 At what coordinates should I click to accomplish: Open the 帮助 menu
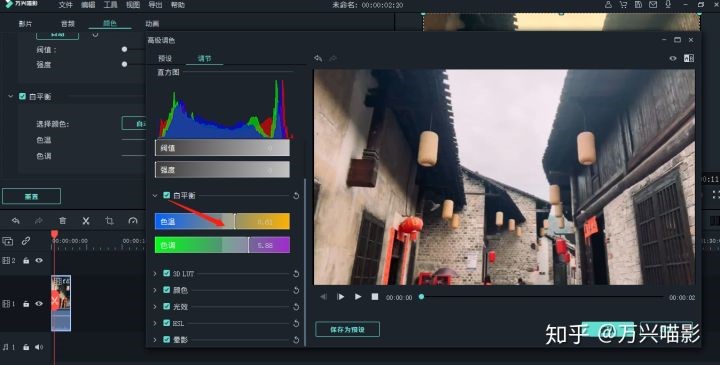[x=178, y=5]
